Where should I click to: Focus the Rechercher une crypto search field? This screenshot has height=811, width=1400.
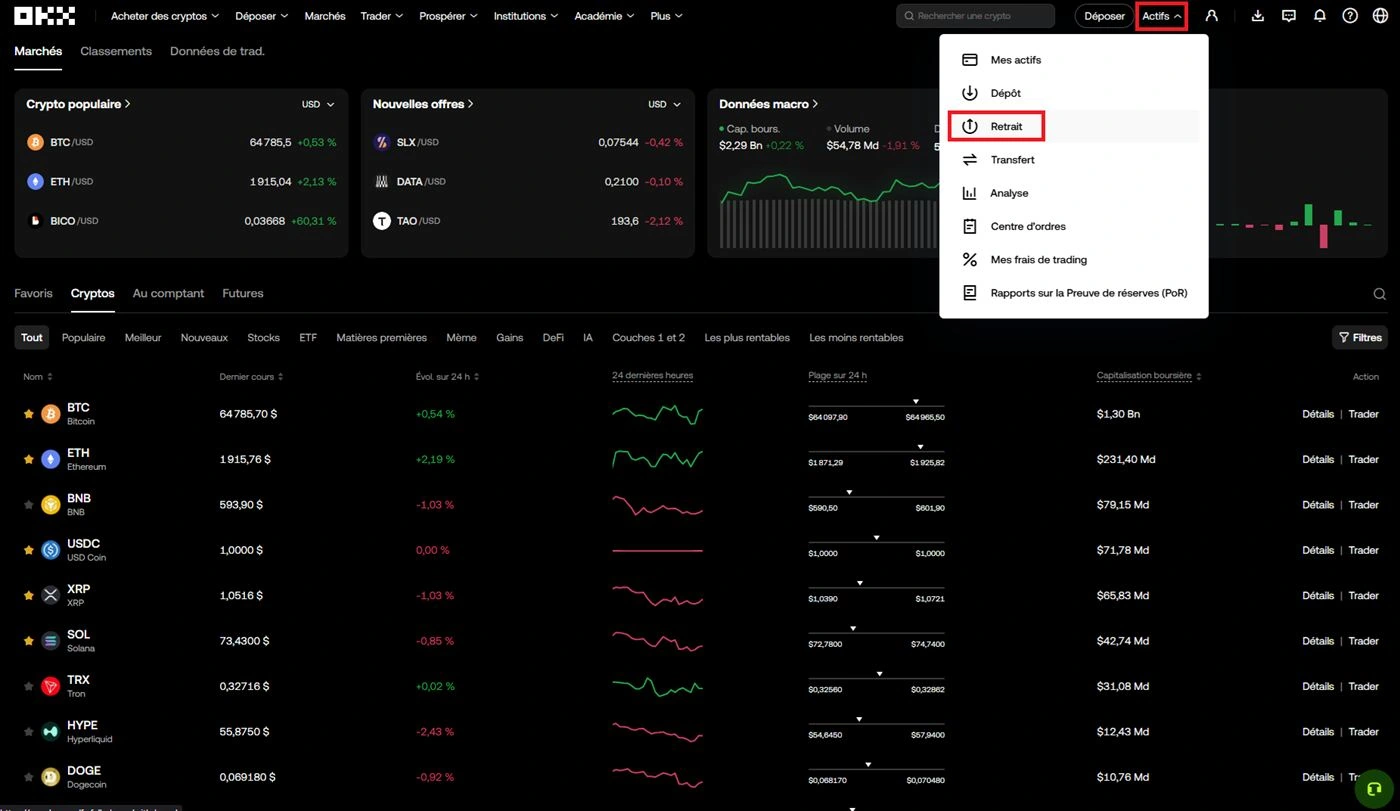976,16
